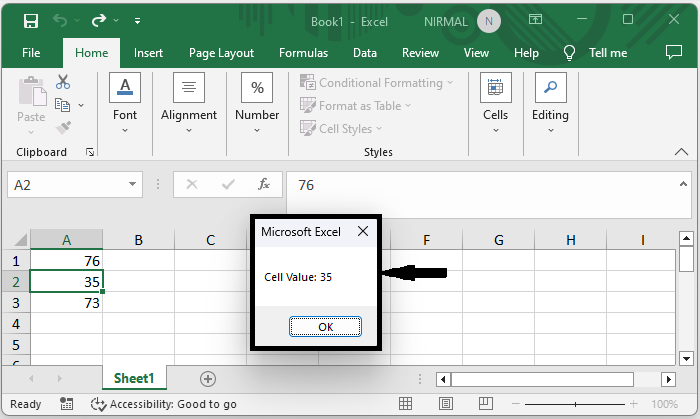Click the Sheet1 tab
This screenshot has height=419, width=700.
point(134,378)
